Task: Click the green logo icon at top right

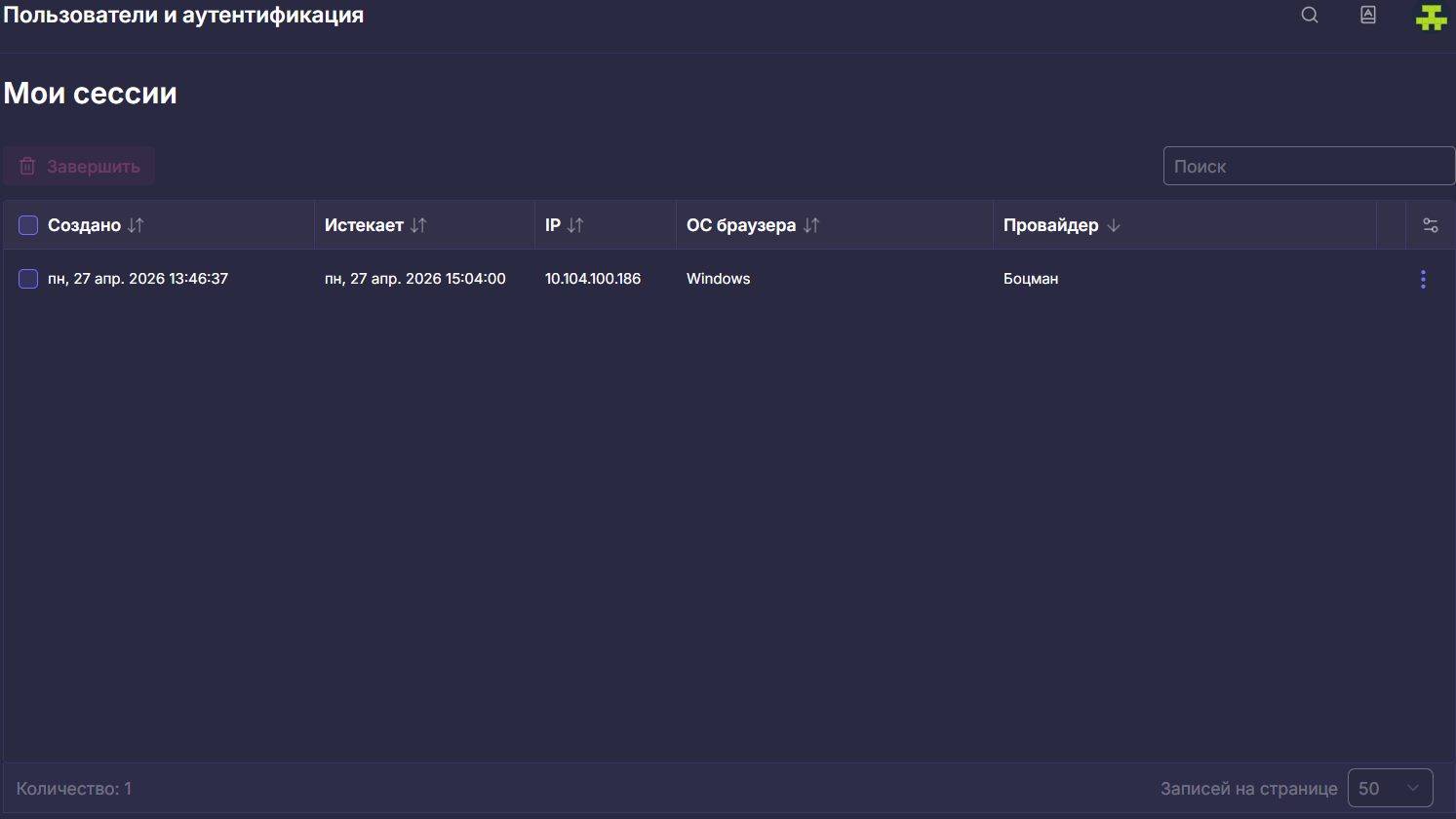Action: pyautogui.click(x=1431, y=17)
